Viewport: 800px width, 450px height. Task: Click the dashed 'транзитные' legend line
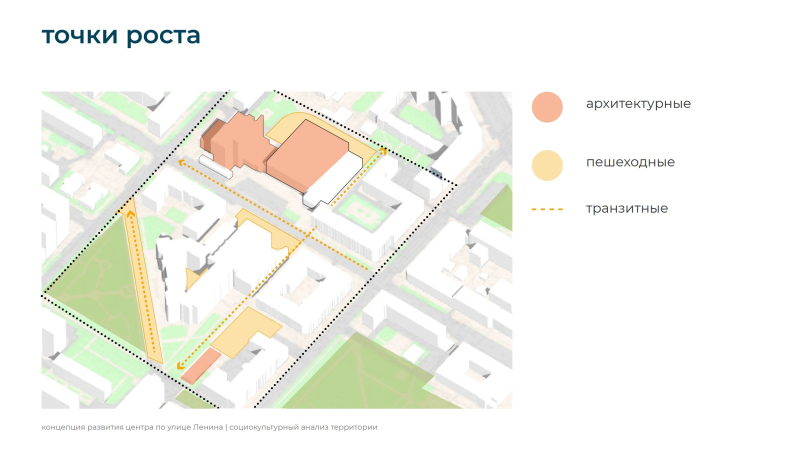point(547,210)
